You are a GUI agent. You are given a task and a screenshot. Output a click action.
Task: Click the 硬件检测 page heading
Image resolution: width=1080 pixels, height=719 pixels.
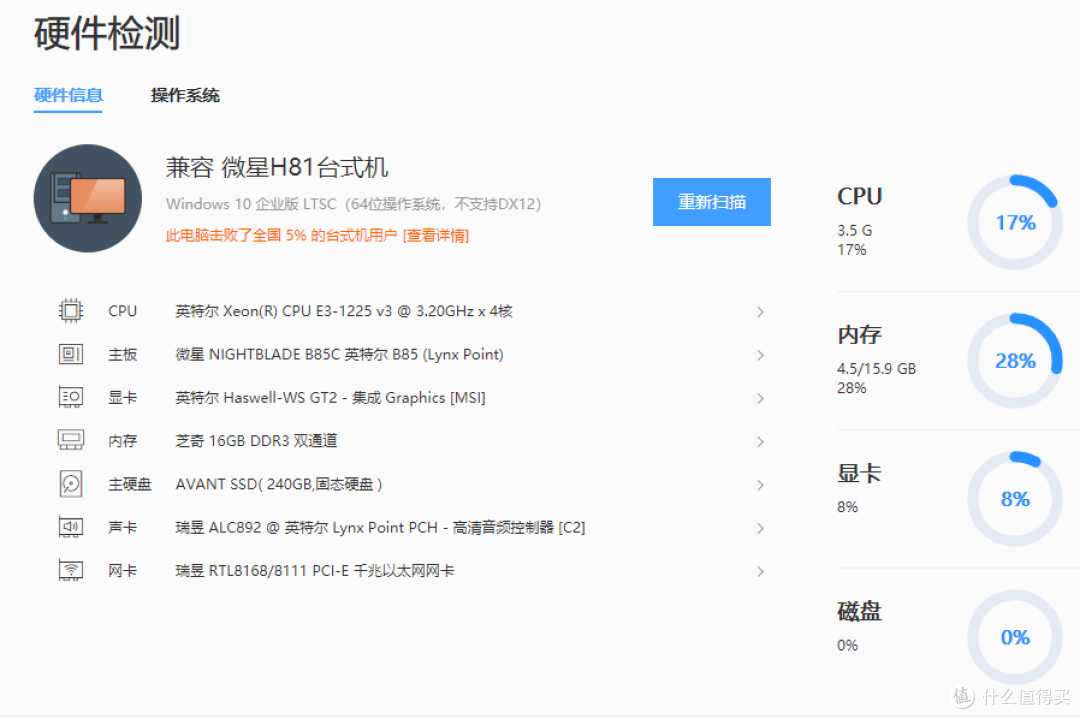(107, 33)
